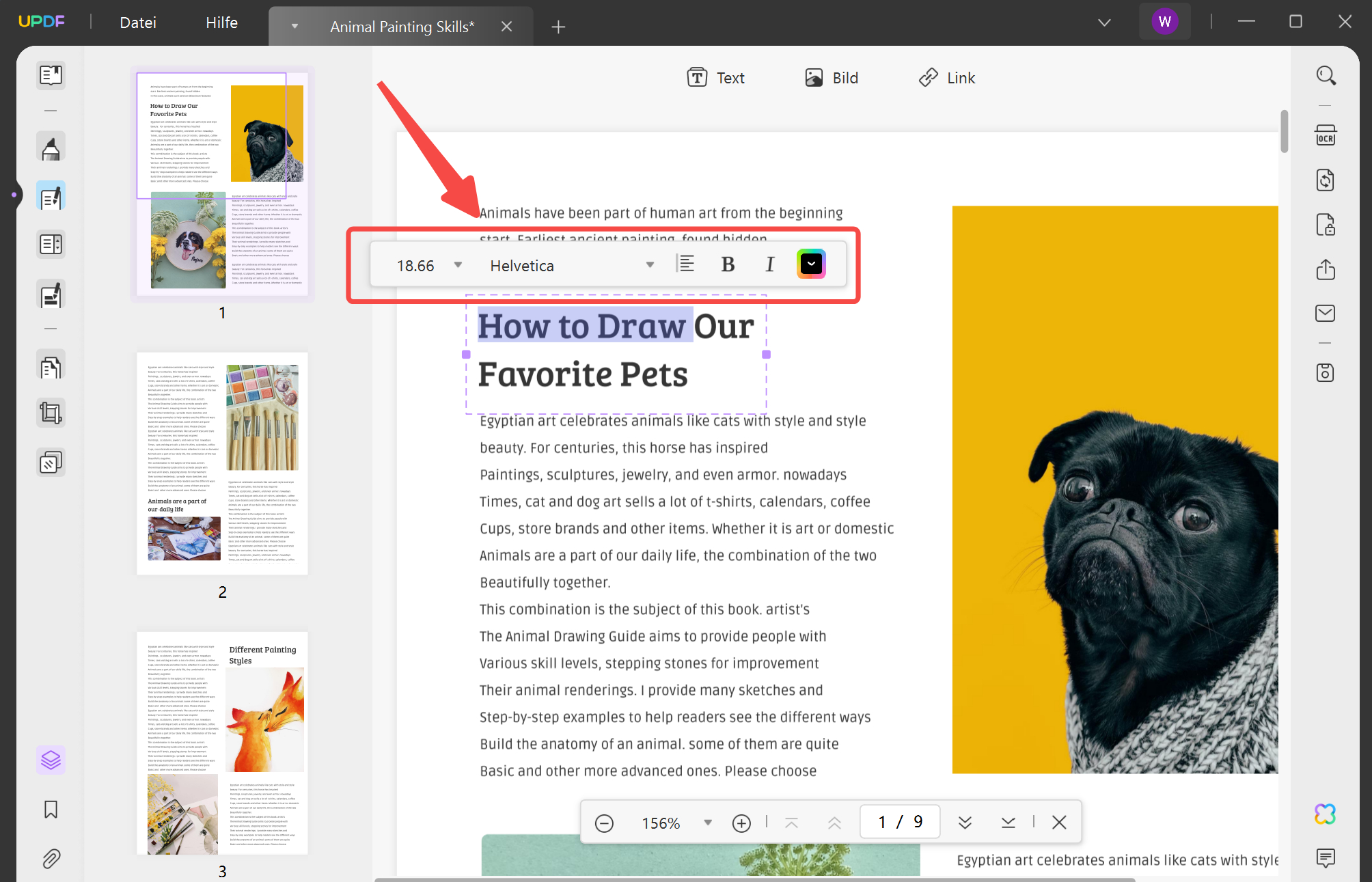Select the Text editing tool
Image resolution: width=1372 pixels, height=882 pixels.
(715, 77)
